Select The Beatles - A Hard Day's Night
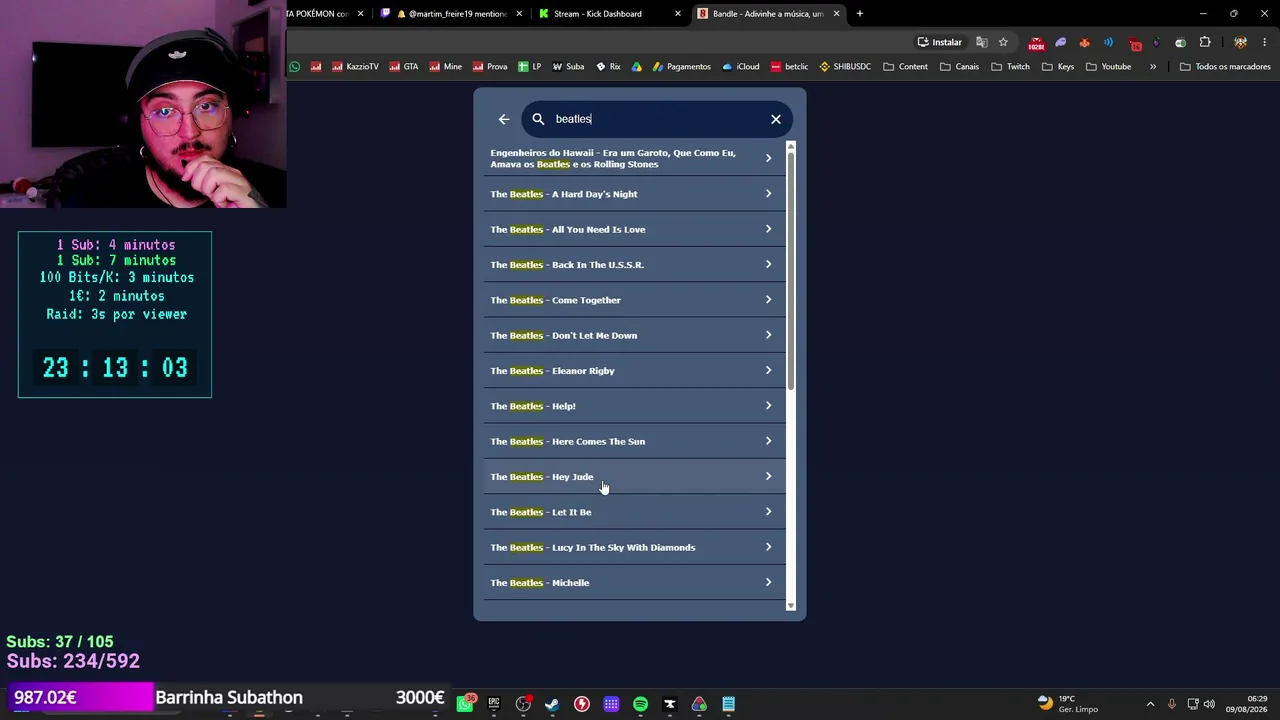1280x720 pixels. (x=635, y=194)
